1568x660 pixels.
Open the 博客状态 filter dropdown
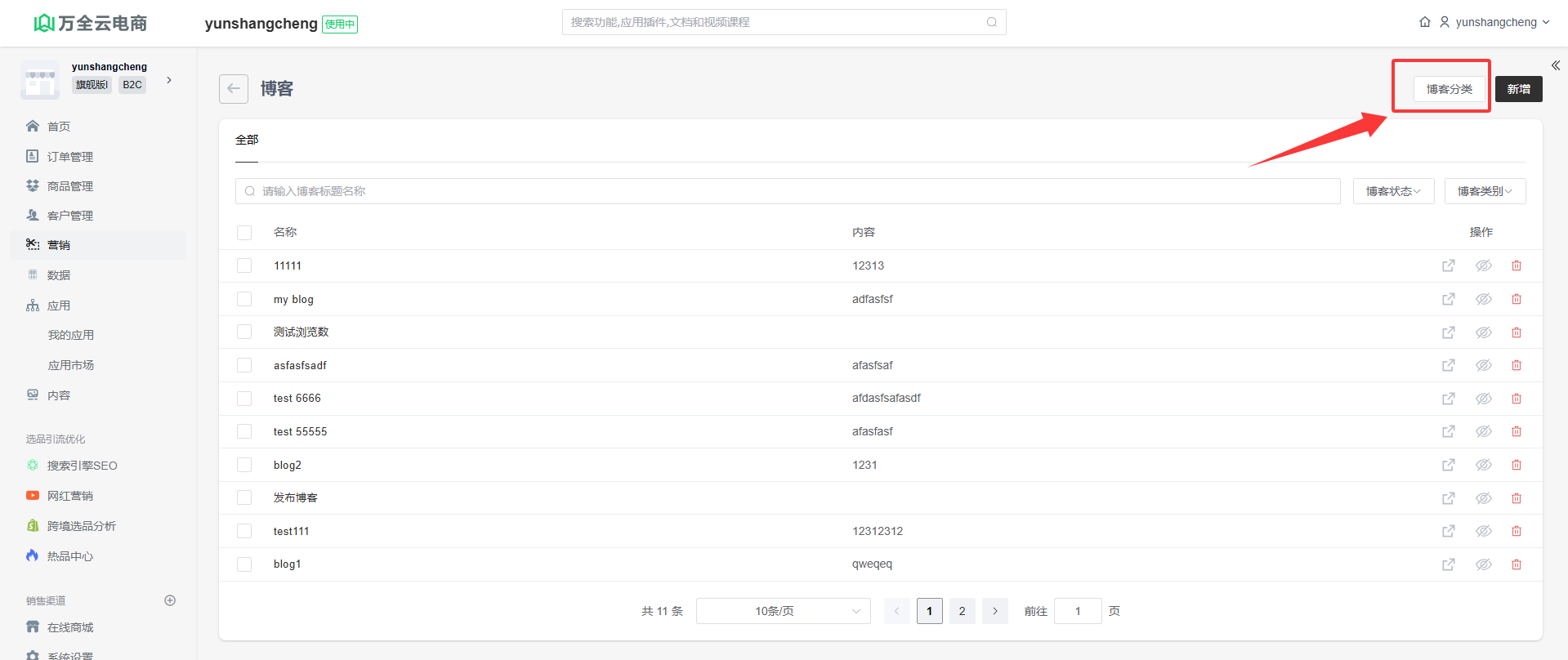click(x=1393, y=191)
